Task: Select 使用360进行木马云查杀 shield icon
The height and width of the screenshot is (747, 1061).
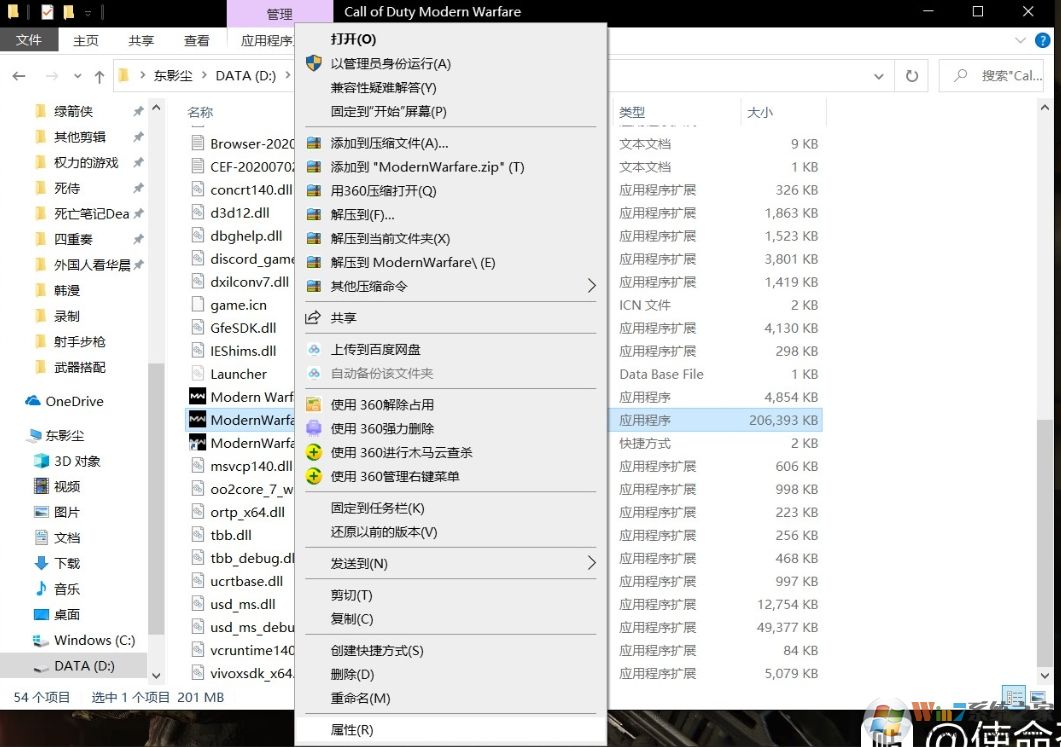Action: 312,452
